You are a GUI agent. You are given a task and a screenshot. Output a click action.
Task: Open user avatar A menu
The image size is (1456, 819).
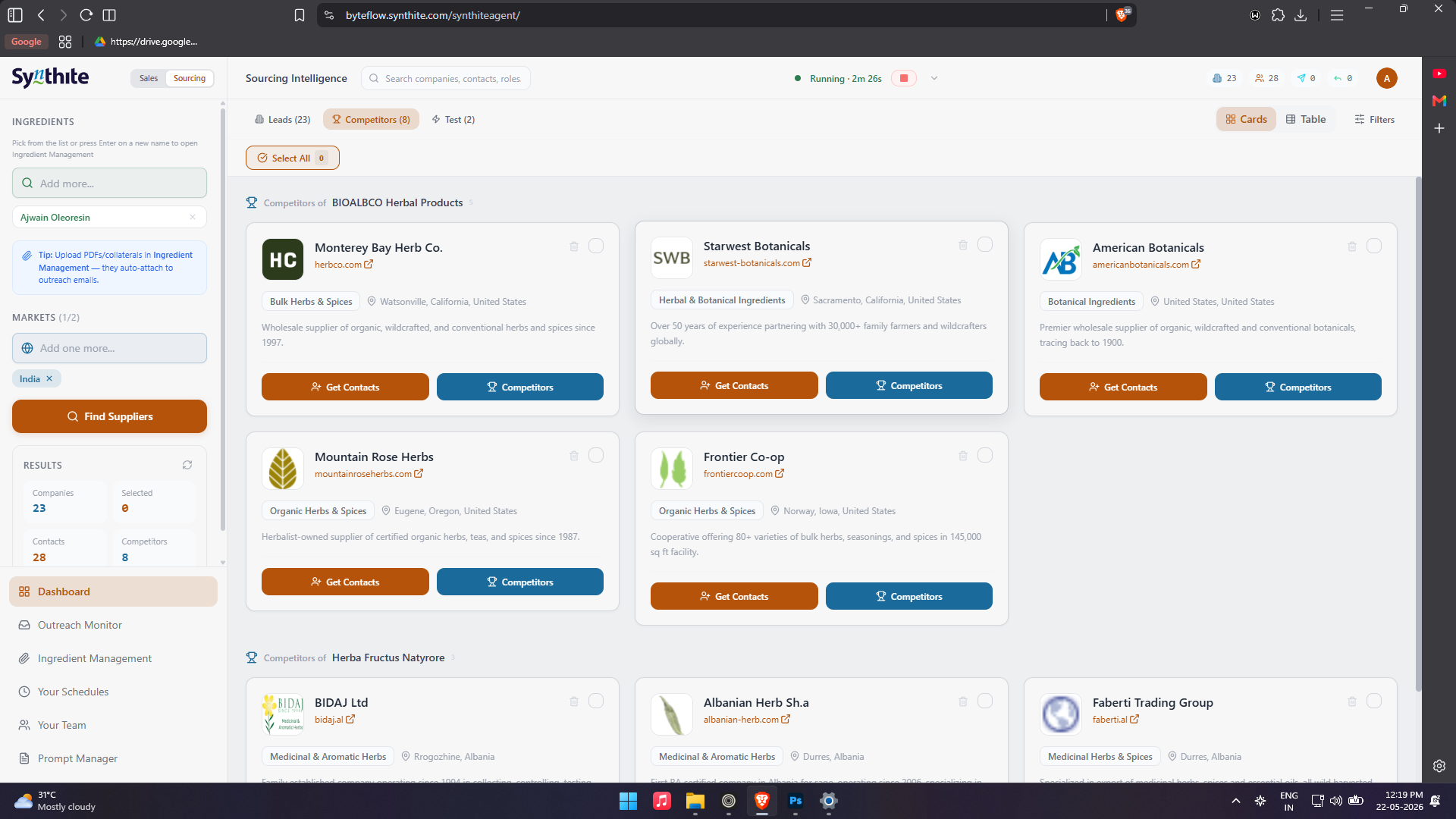pyautogui.click(x=1387, y=78)
